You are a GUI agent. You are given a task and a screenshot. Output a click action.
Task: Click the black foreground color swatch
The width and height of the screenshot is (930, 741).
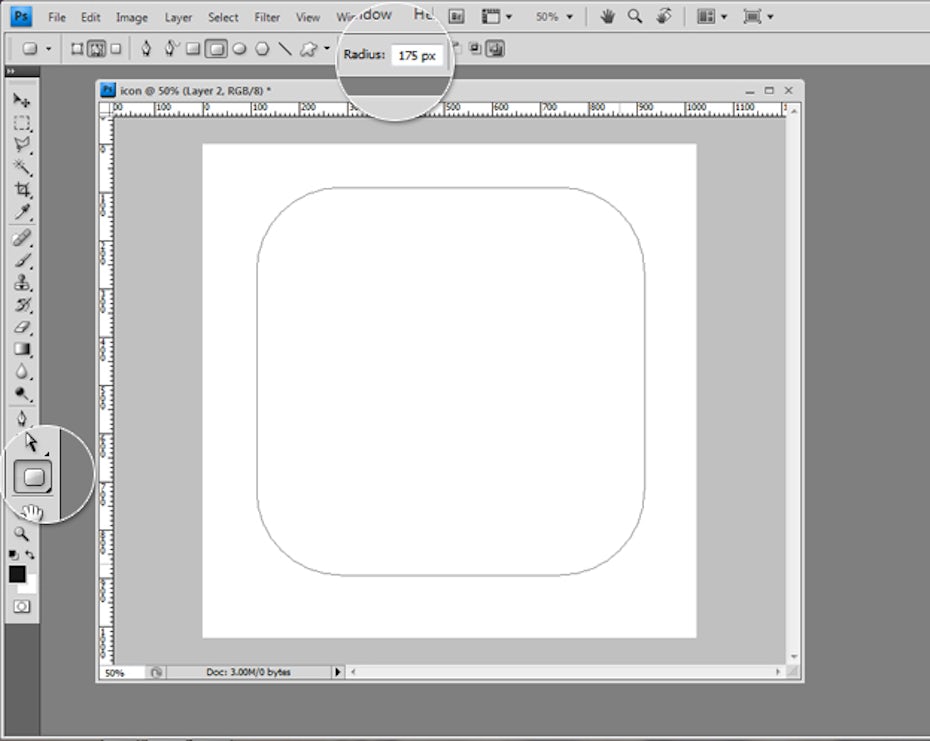tap(17, 574)
